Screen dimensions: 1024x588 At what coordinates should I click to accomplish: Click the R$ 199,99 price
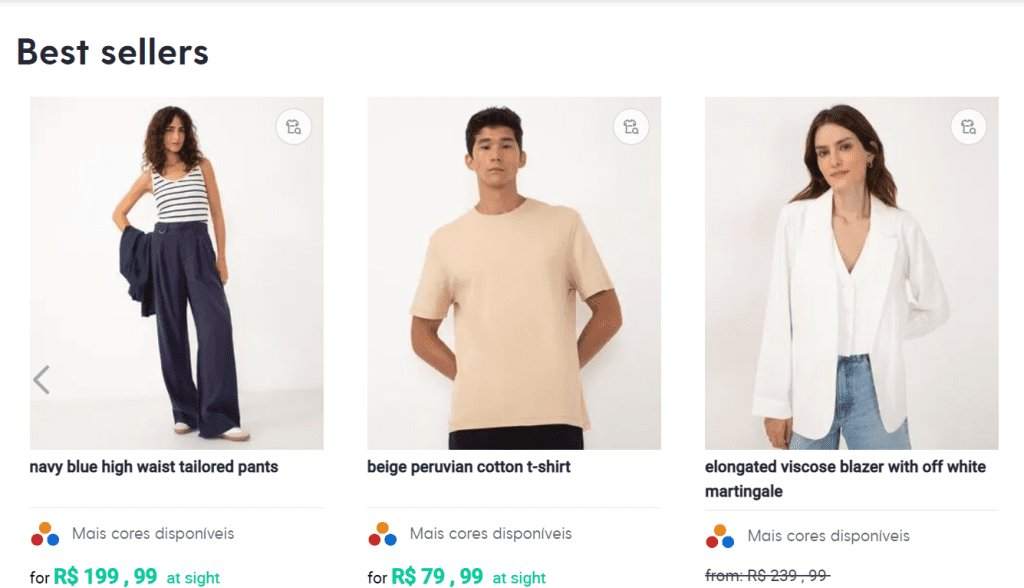[x=105, y=576]
